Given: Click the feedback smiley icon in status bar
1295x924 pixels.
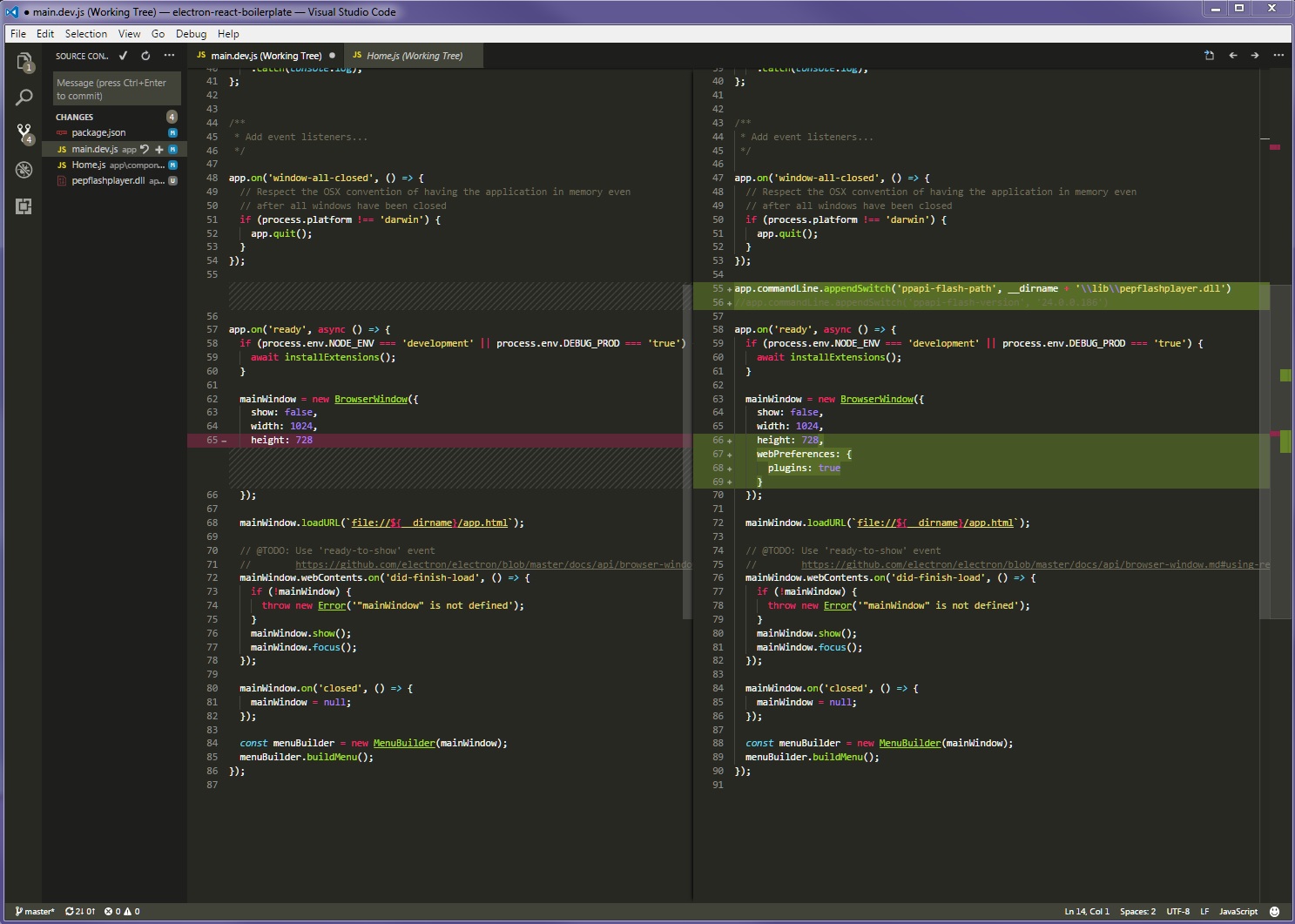Looking at the screenshot, I should (1274, 912).
